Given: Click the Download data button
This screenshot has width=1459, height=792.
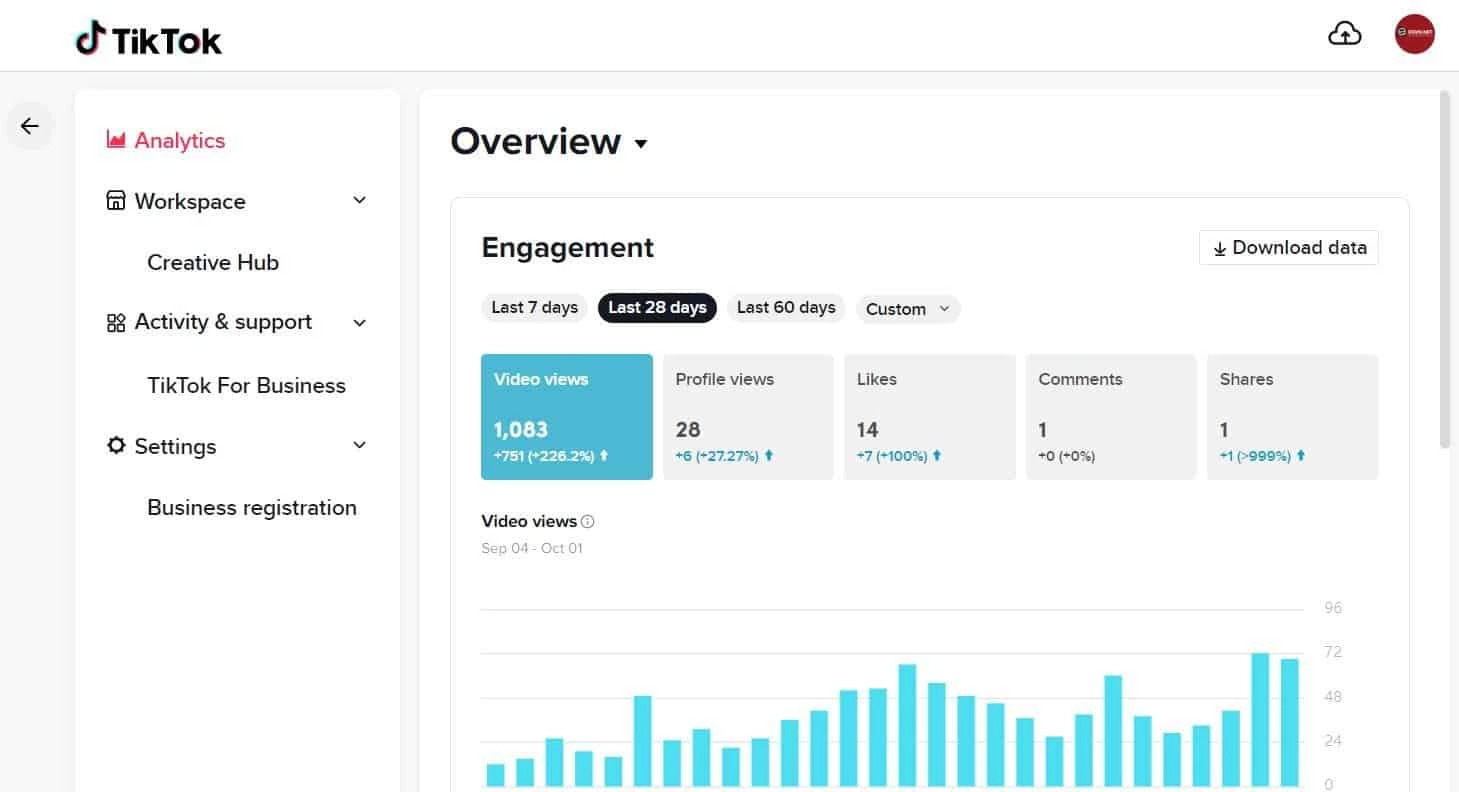Looking at the screenshot, I should pyautogui.click(x=1288, y=247).
